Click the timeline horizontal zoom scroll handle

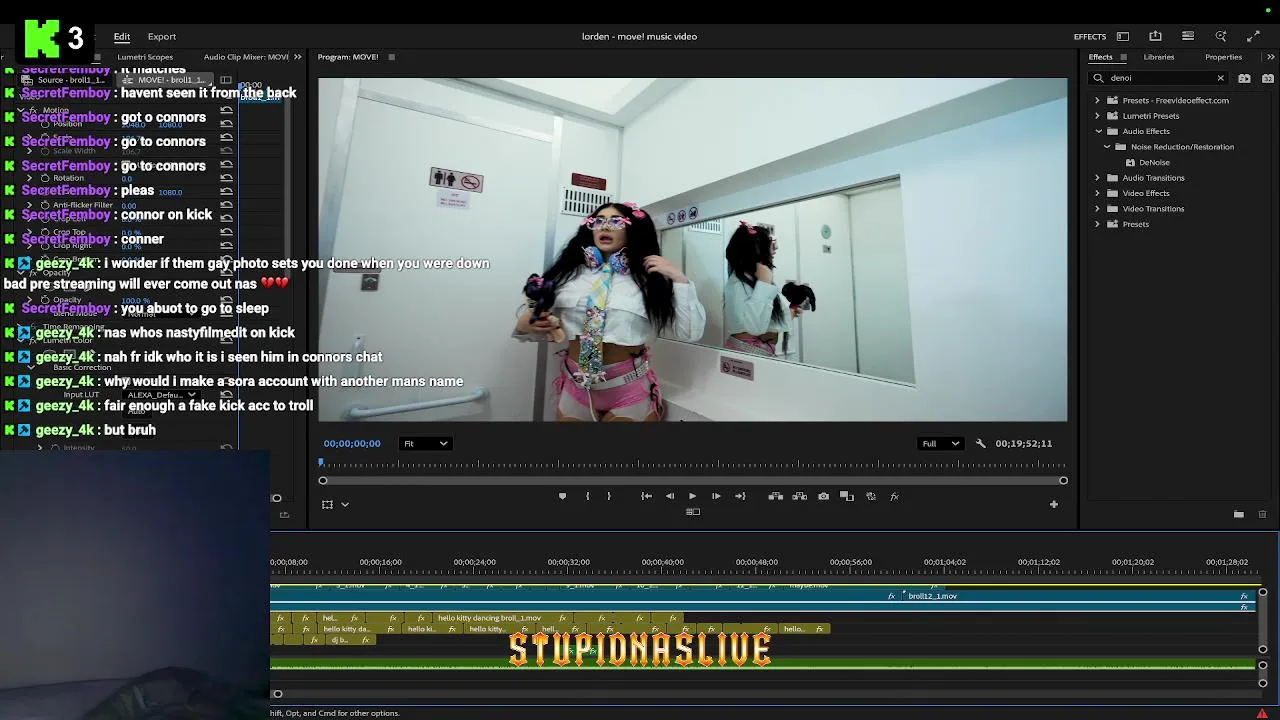(277, 694)
